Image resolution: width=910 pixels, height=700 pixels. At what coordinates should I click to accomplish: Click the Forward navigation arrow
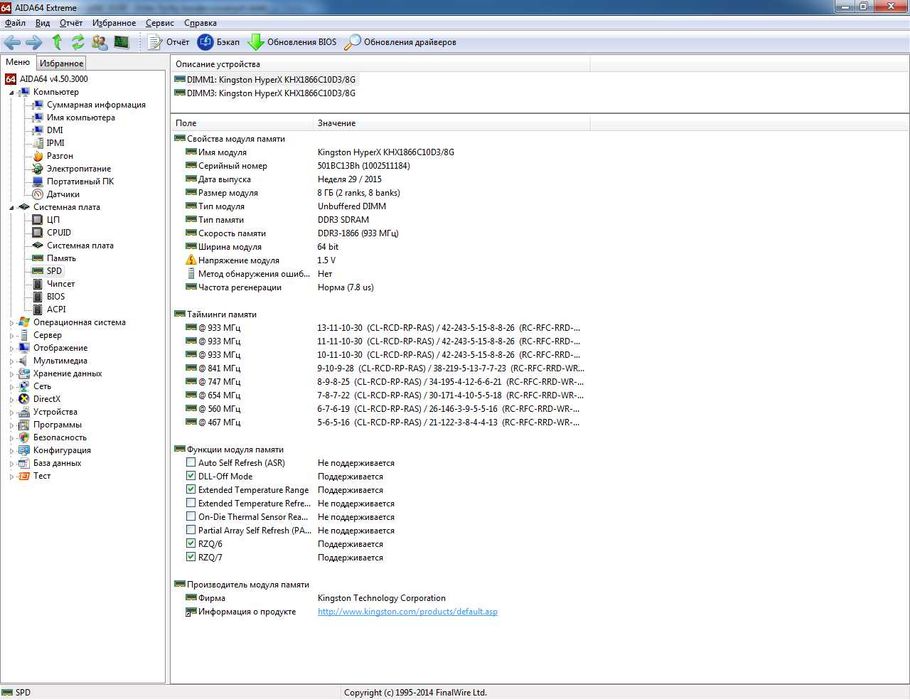point(34,42)
